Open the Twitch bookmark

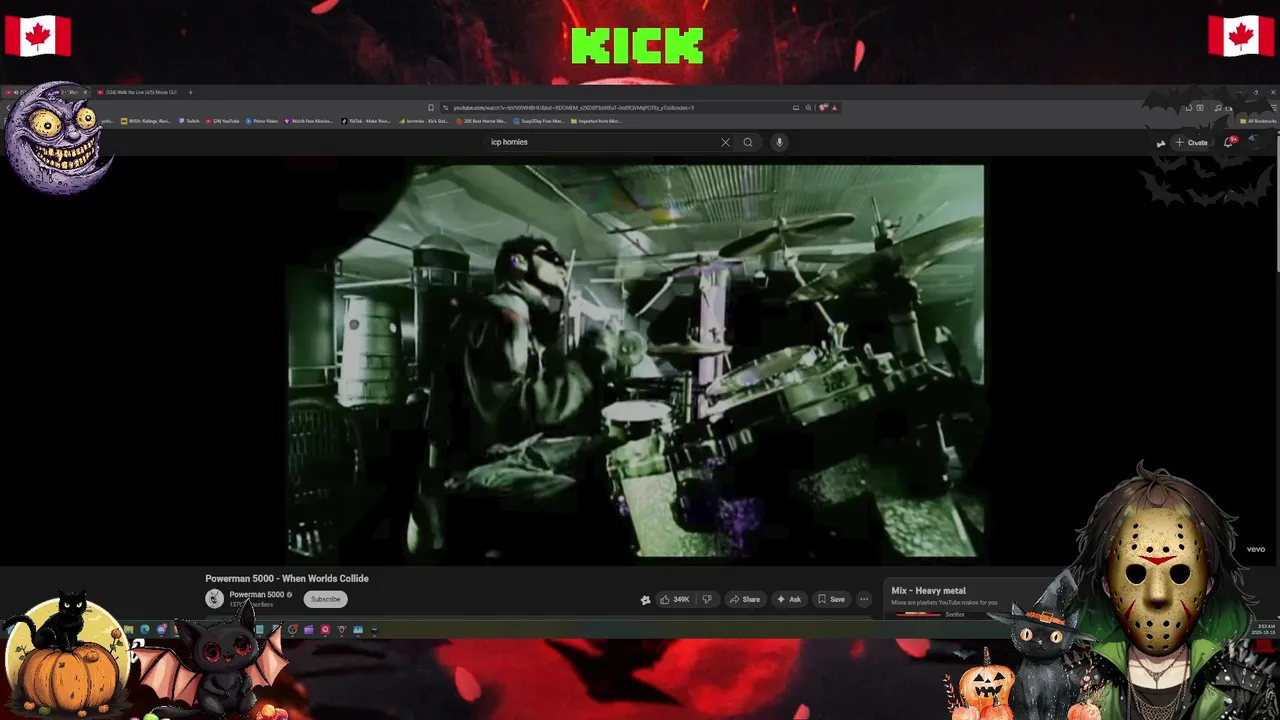tap(190, 121)
